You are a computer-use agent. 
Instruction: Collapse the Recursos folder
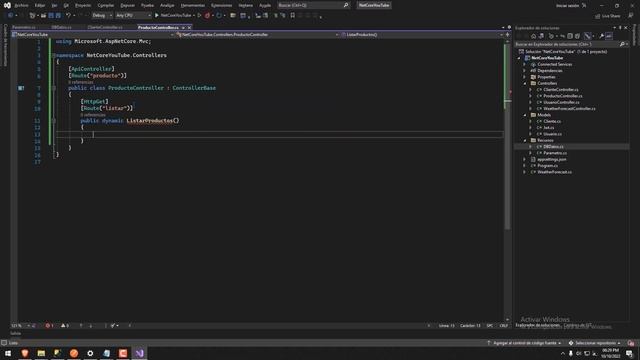coord(525,140)
